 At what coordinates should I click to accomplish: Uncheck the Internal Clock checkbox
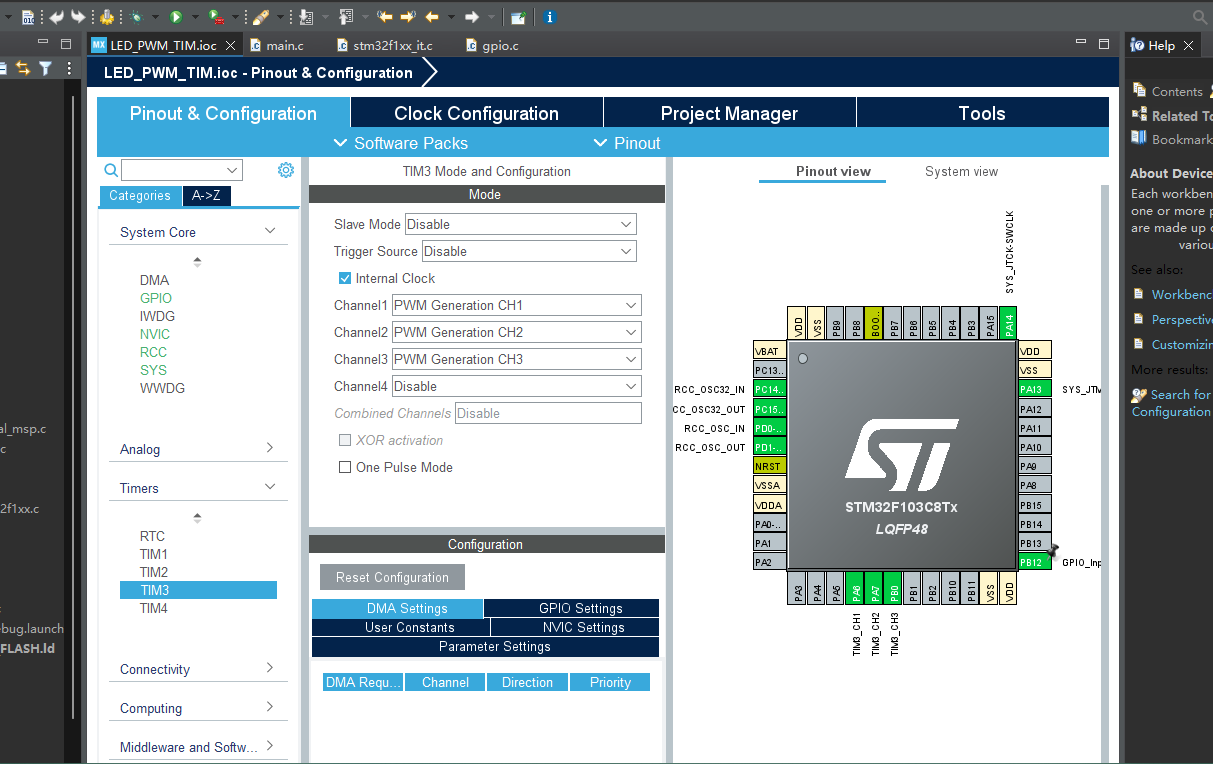(x=345, y=278)
